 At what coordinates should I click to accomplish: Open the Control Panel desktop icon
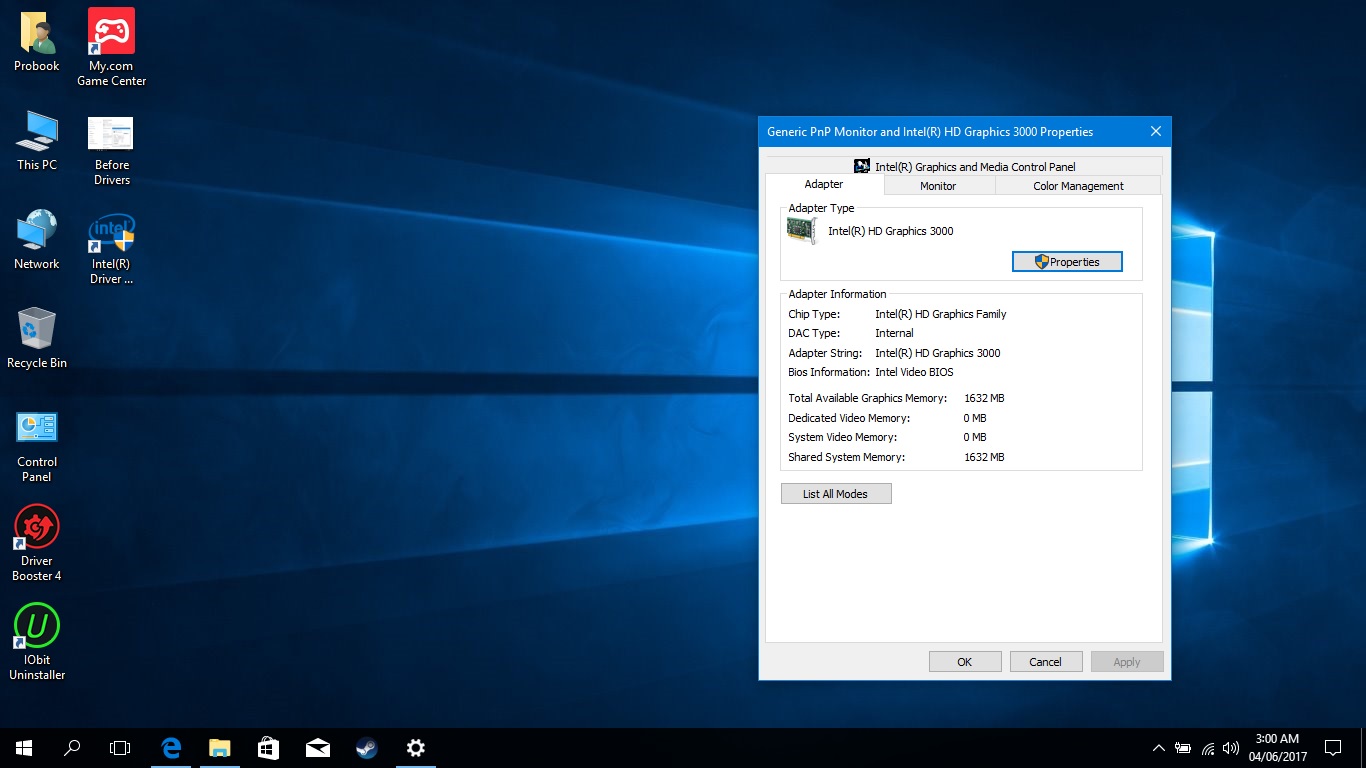tap(37, 447)
